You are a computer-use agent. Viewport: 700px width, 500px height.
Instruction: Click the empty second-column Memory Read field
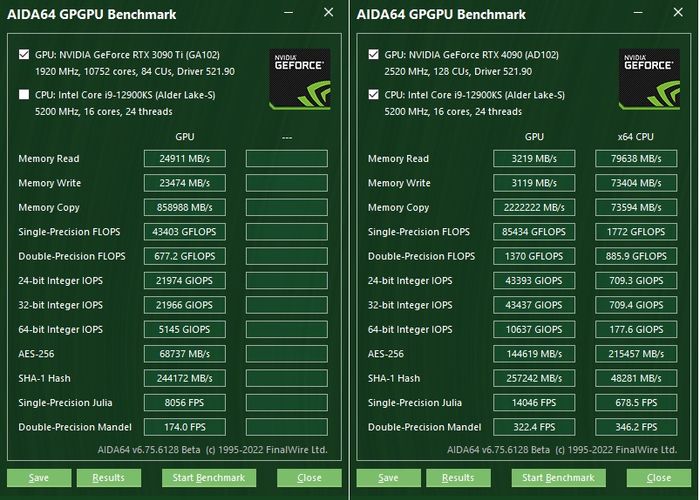coord(287,158)
